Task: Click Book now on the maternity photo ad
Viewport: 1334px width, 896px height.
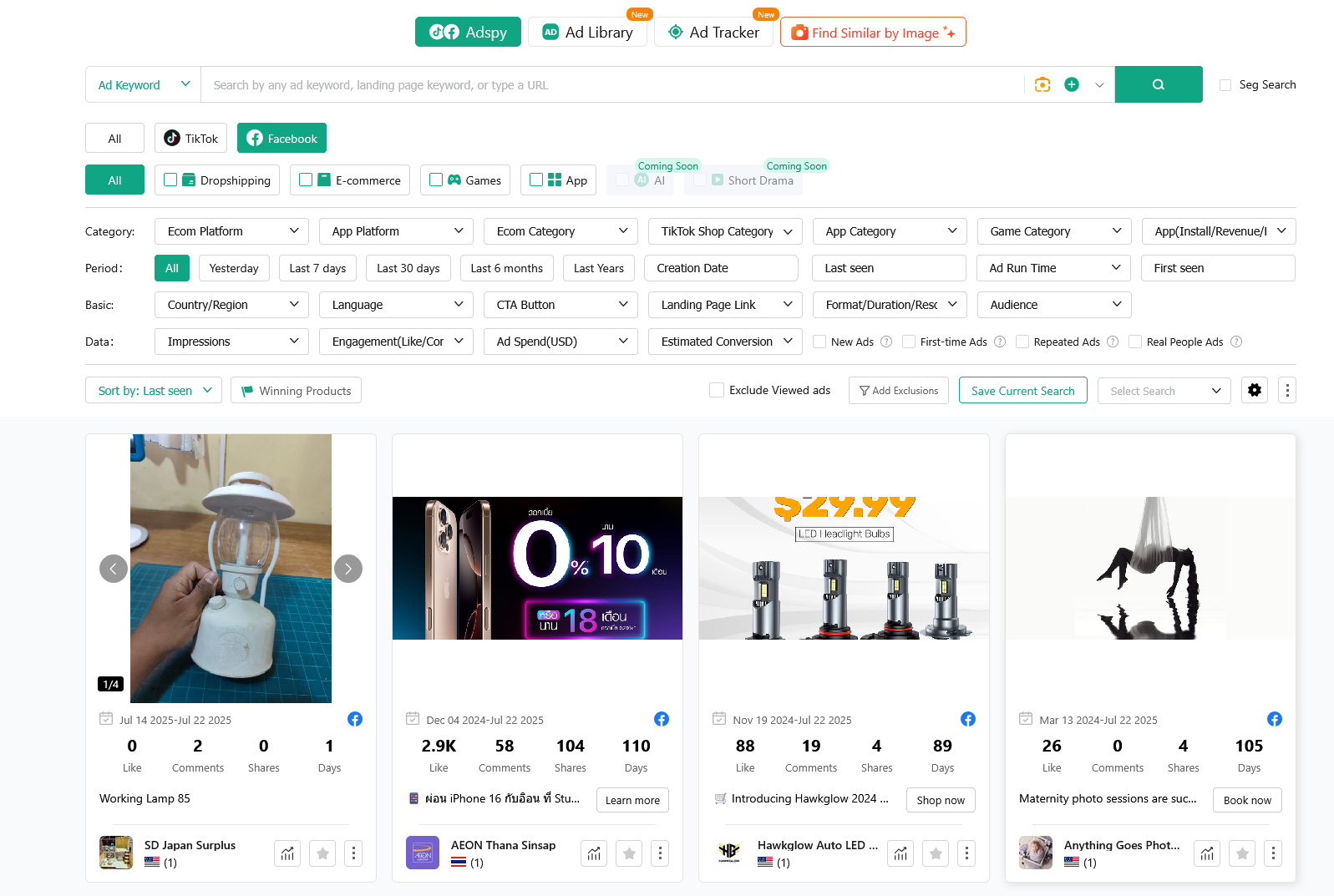Action: click(x=1247, y=800)
